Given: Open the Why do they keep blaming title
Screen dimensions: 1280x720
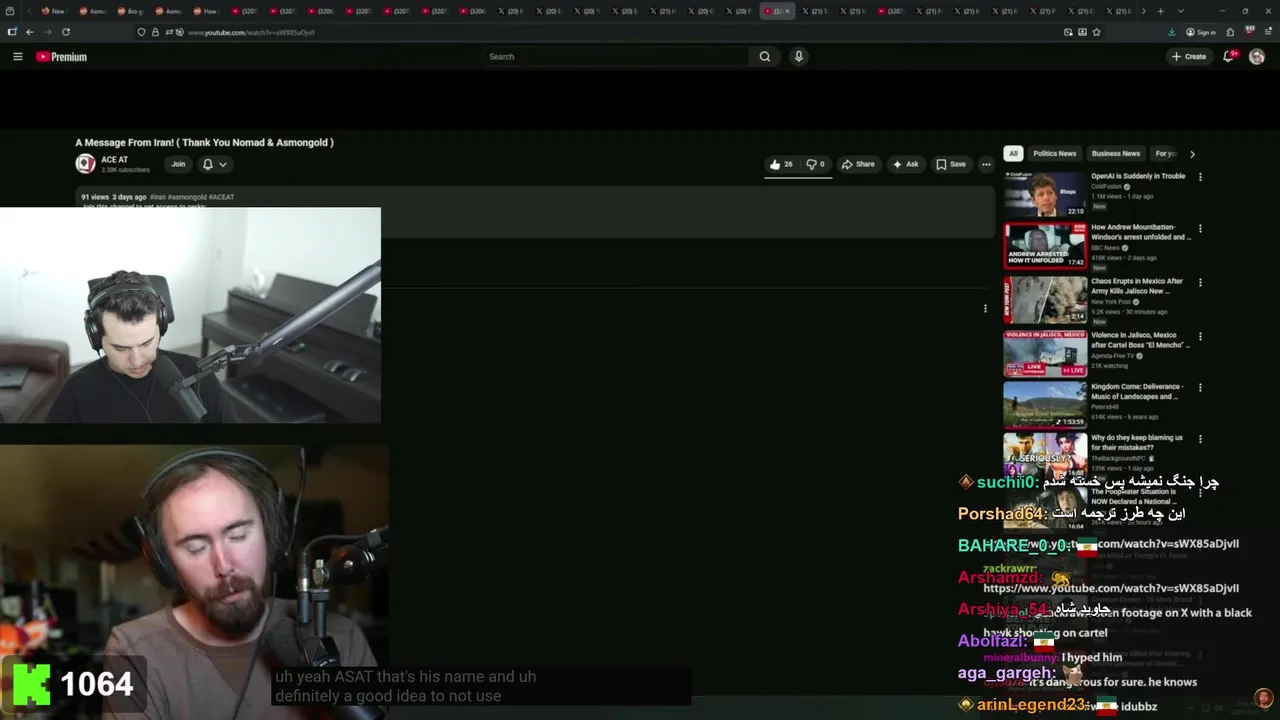Looking at the screenshot, I should (1137, 443).
